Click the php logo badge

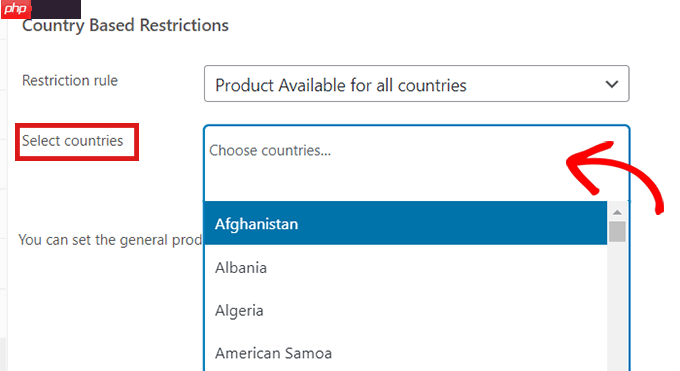point(16,9)
